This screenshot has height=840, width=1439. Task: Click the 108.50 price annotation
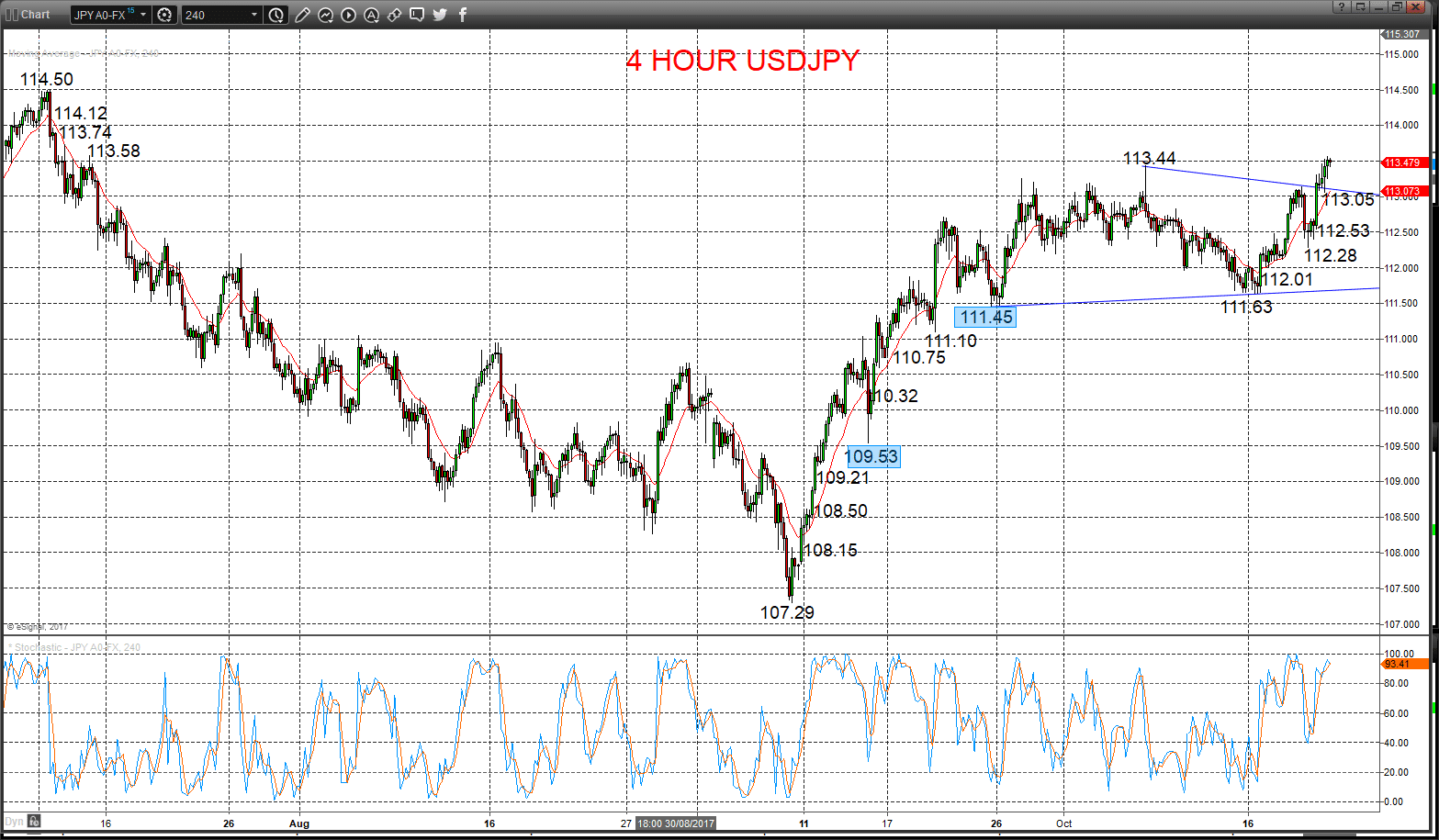click(x=840, y=510)
